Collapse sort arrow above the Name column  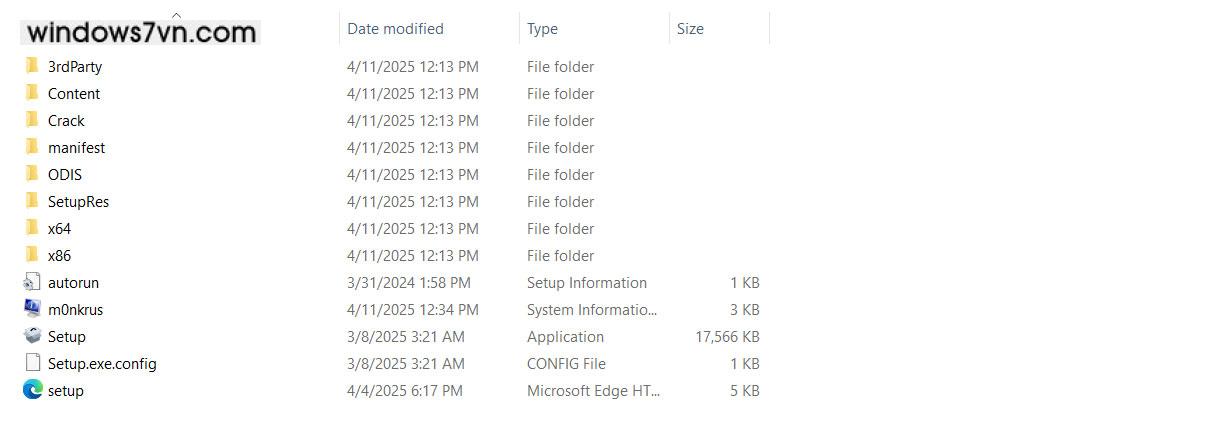[177, 15]
